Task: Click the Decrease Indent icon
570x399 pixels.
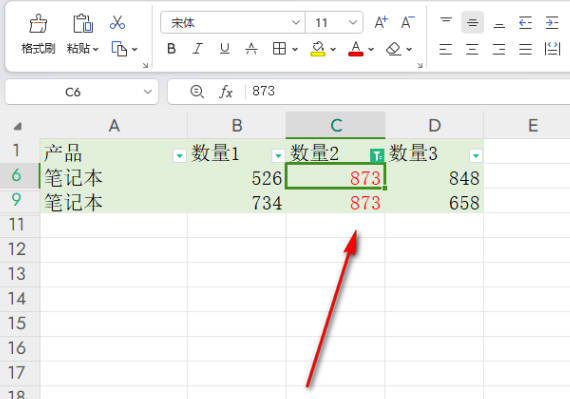Action: [525, 23]
